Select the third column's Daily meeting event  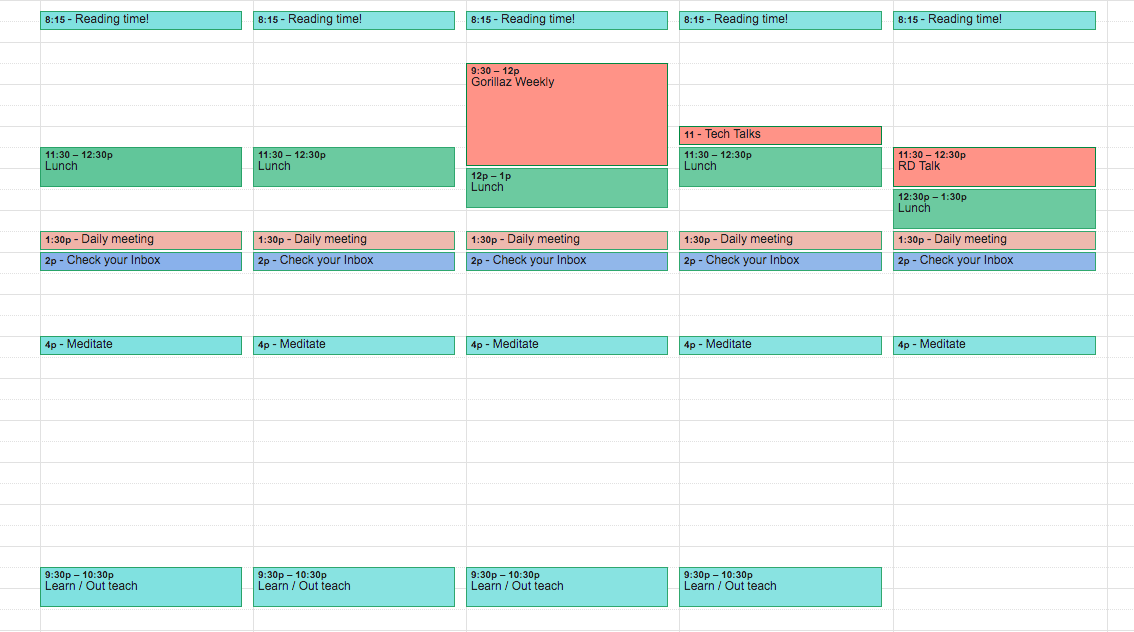pyautogui.click(x=567, y=240)
